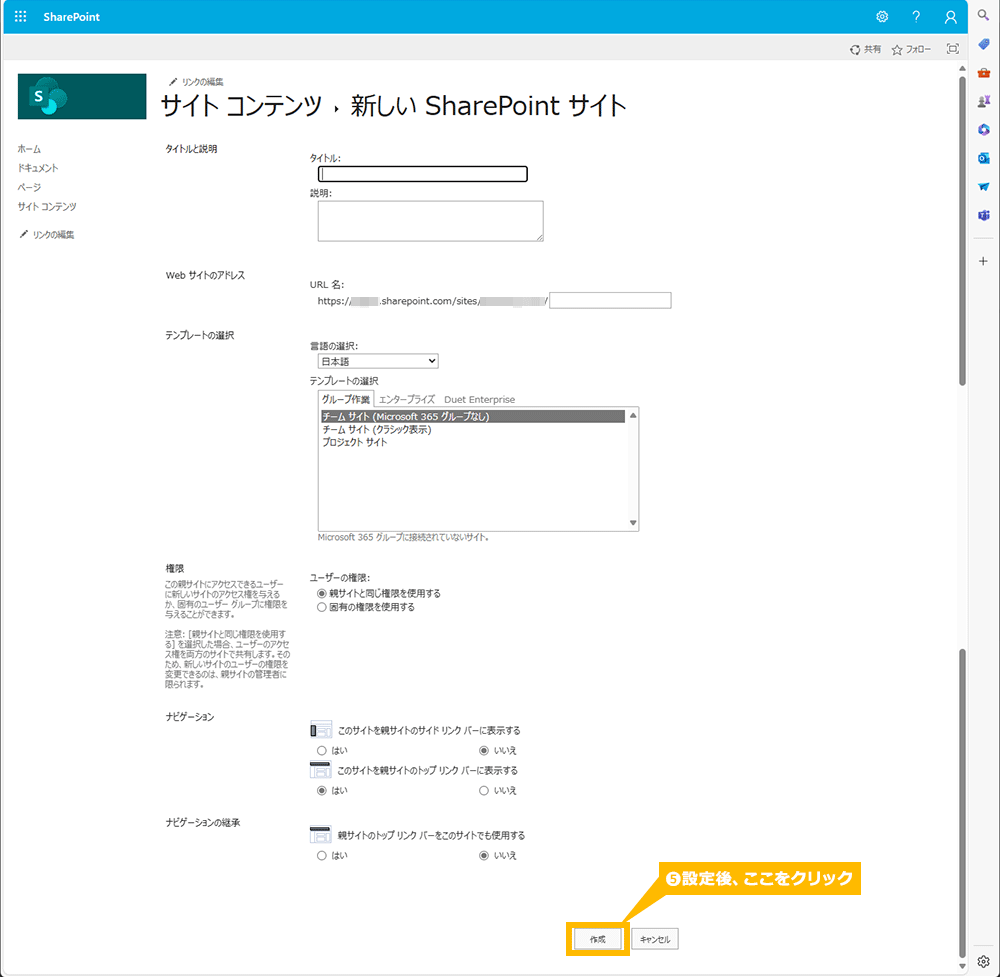Select いいえ for 親サイトのトップ リンク バーに表示する
1000x977 pixels.
(484, 791)
